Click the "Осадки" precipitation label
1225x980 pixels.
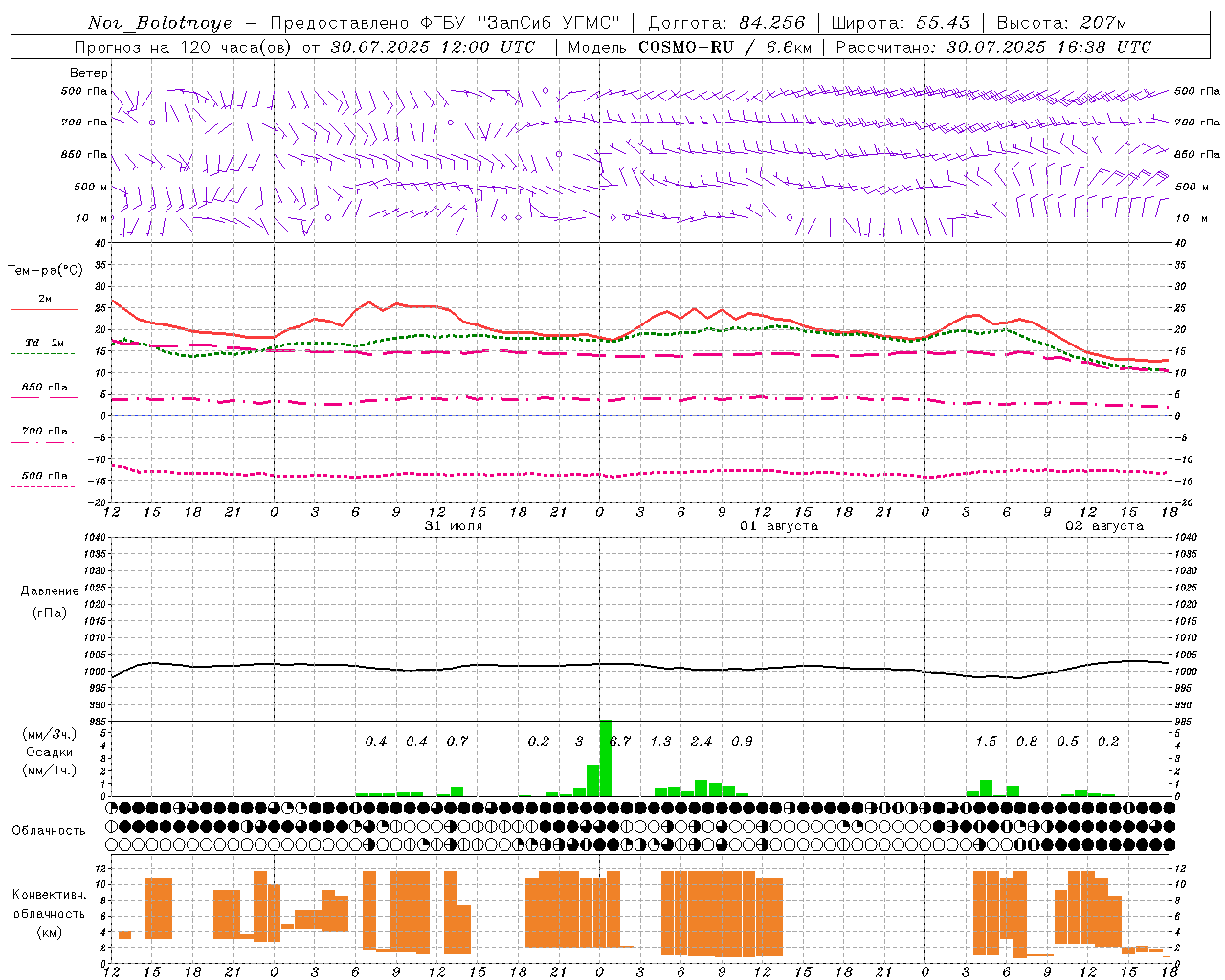50,752
